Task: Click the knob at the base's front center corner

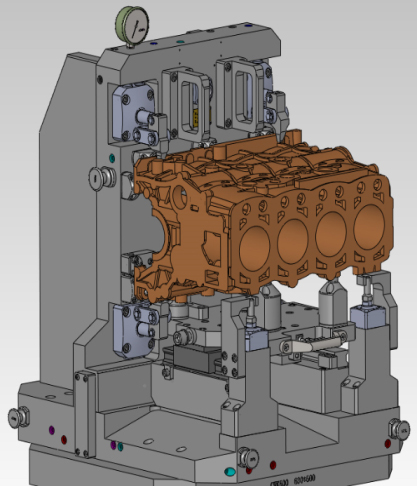Action: 248,458
